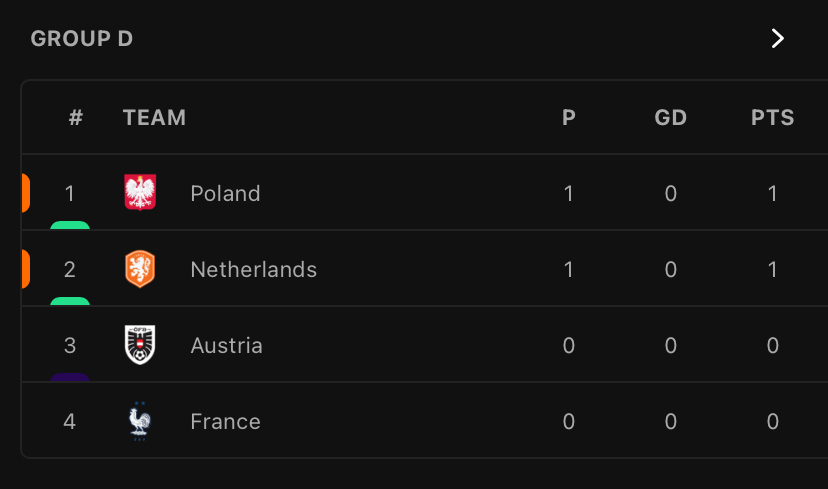Click the green indicator under rank 1

(70, 226)
